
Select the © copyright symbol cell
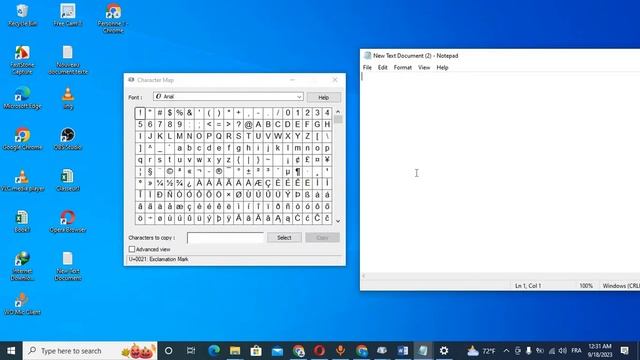pyautogui.click(x=169, y=171)
